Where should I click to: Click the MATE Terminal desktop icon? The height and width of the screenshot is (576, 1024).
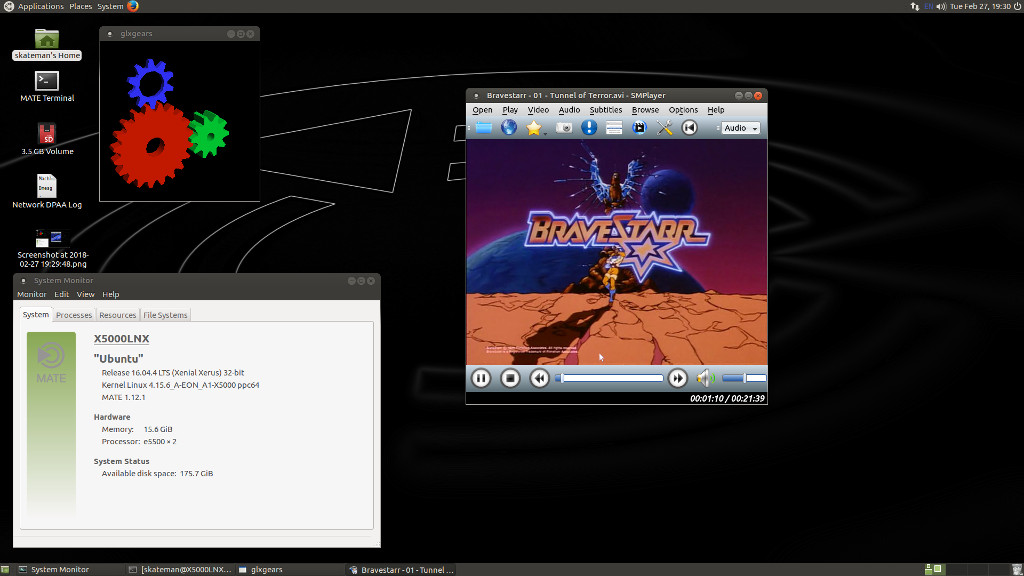[47, 87]
